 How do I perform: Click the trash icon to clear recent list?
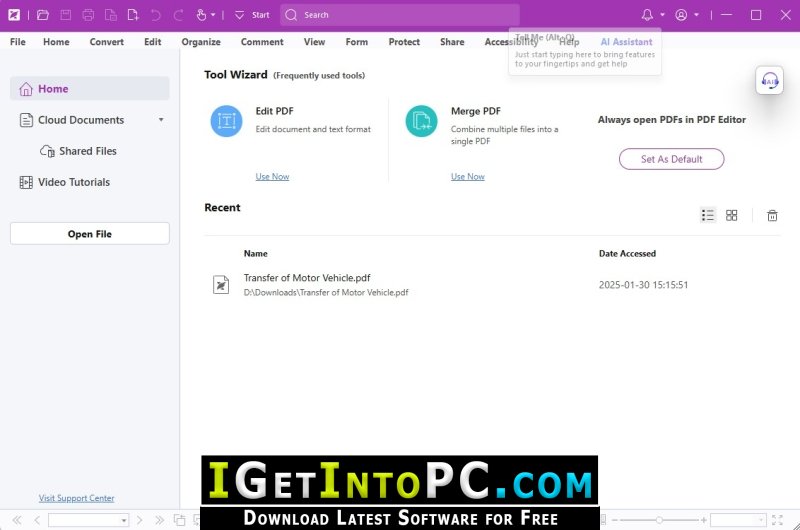point(772,216)
